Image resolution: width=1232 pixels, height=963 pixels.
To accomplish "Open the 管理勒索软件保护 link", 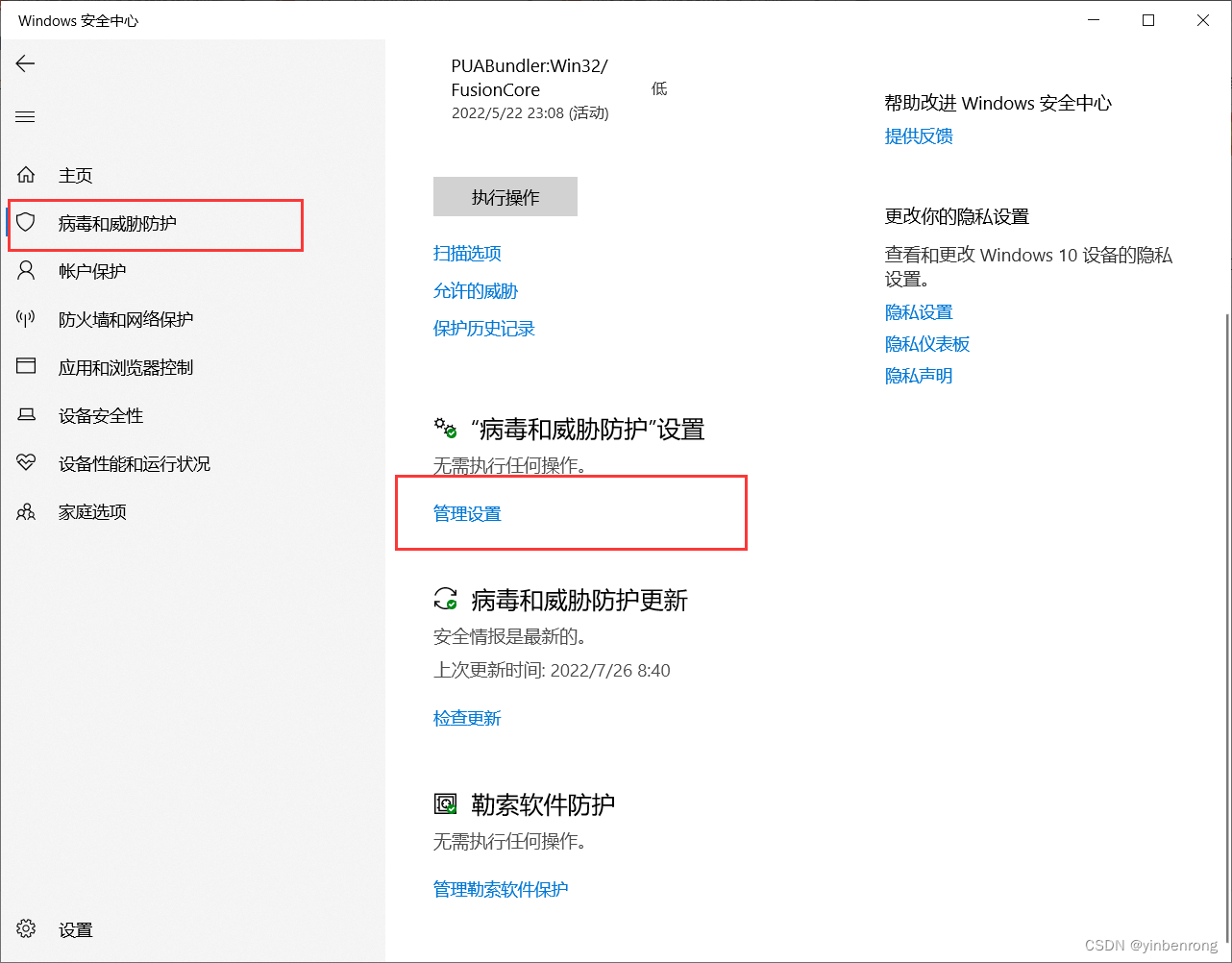I will [501, 889].
